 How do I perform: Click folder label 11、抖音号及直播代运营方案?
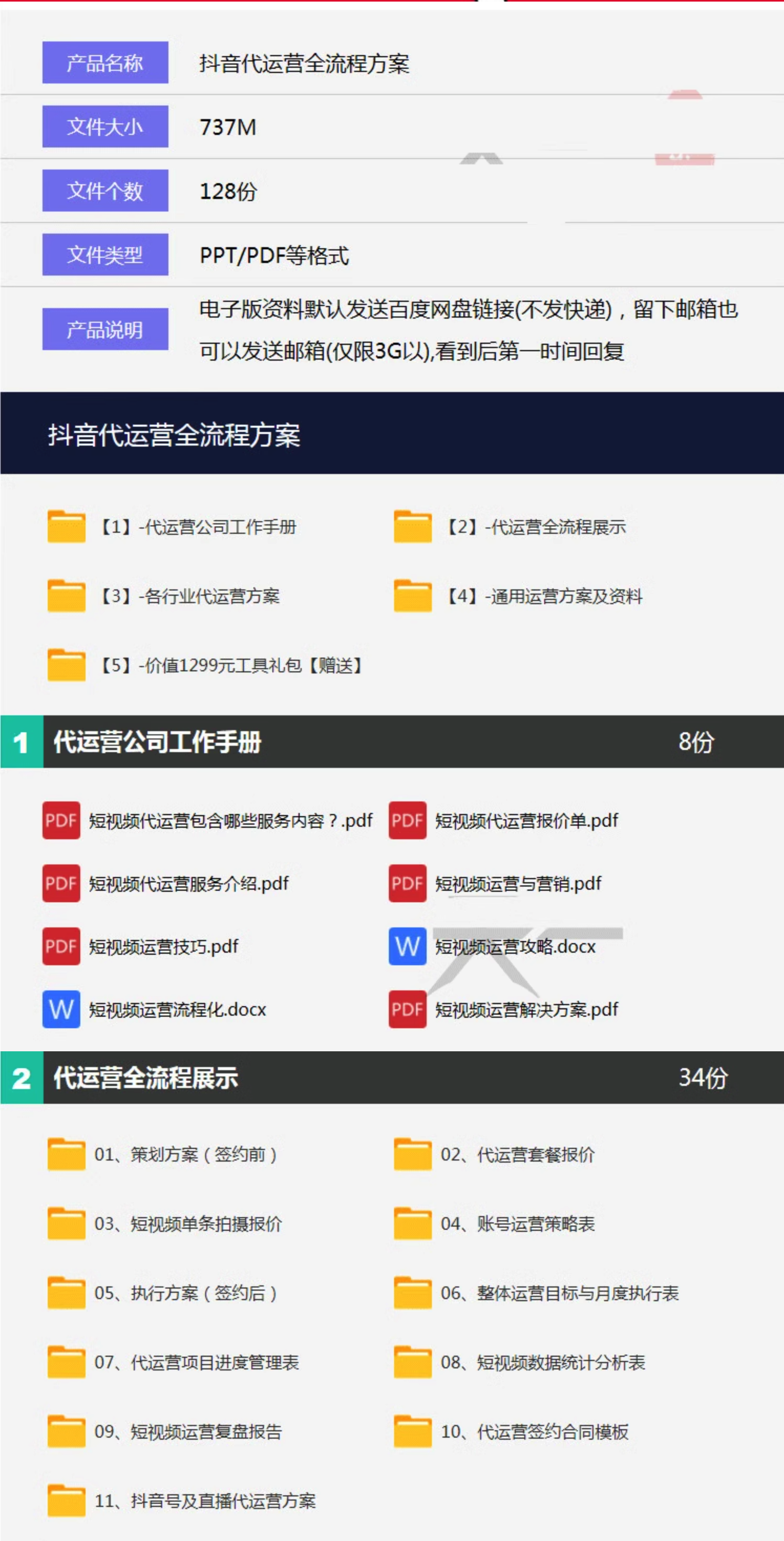click(205, 1502)
